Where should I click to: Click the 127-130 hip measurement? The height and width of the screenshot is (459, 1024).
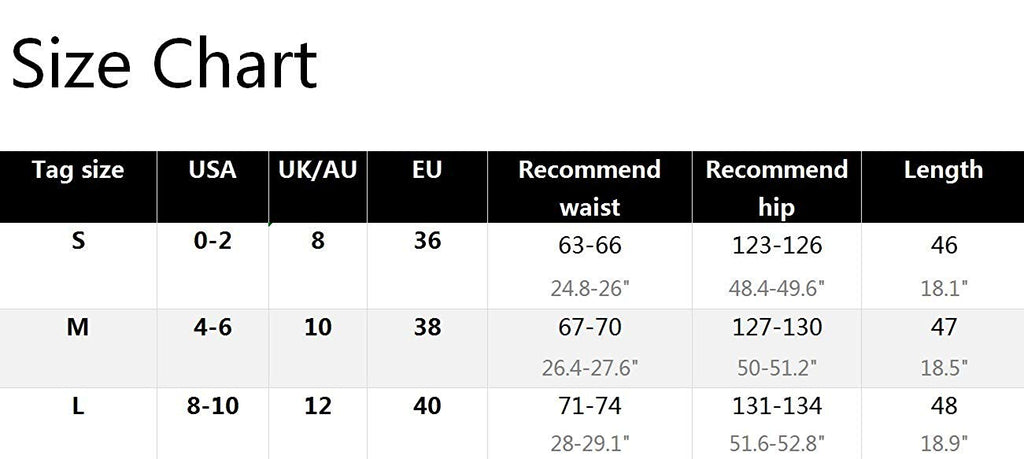click(776, 327)
